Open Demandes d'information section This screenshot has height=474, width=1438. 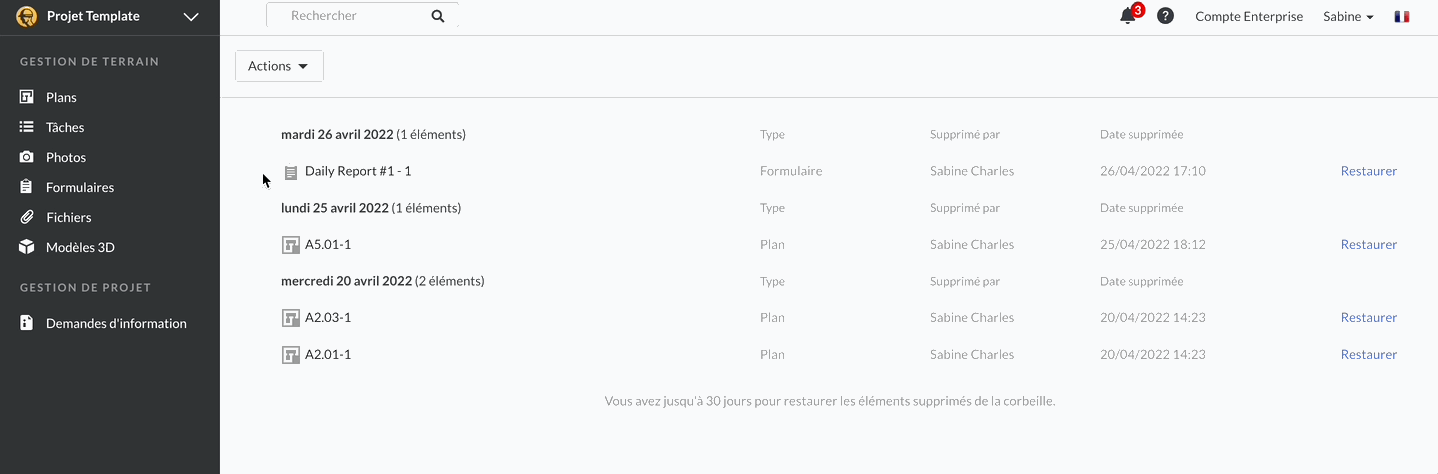116,323
